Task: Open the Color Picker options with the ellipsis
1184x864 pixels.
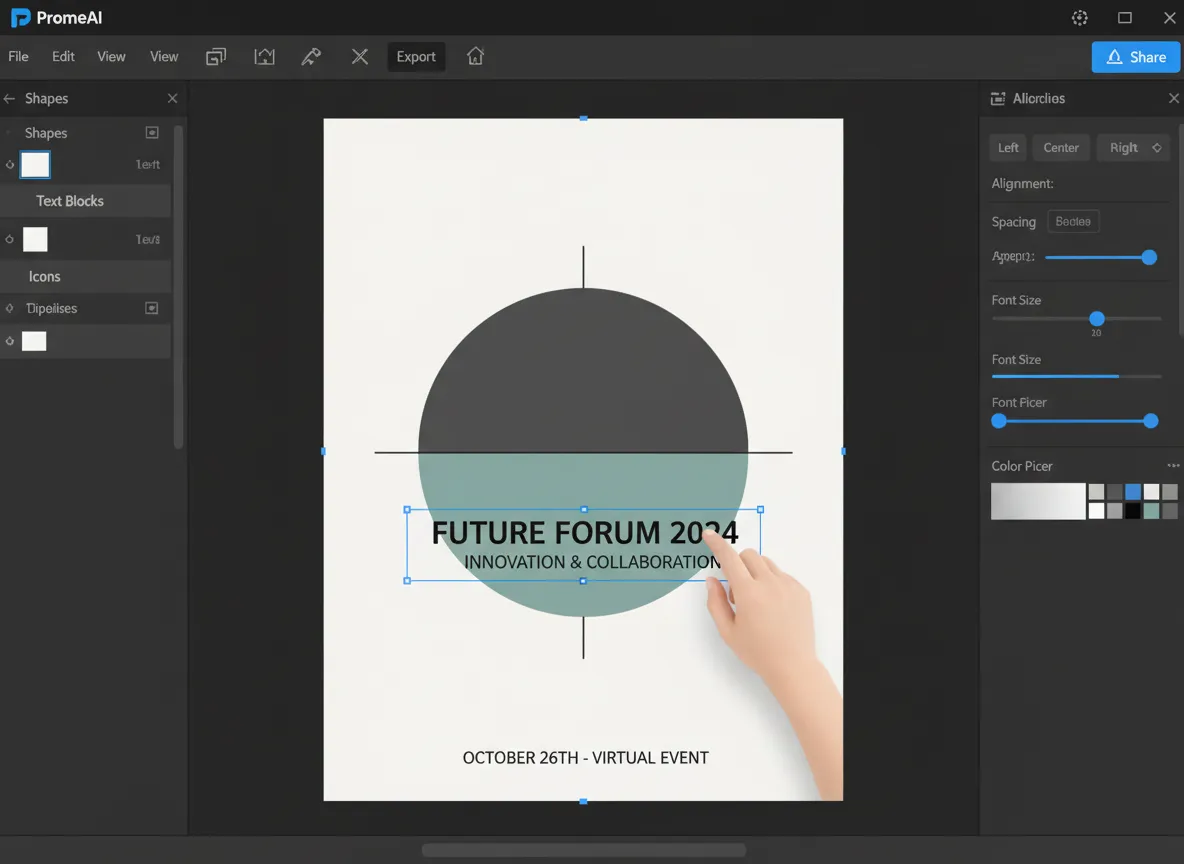Action: [x=1173, y=464]
